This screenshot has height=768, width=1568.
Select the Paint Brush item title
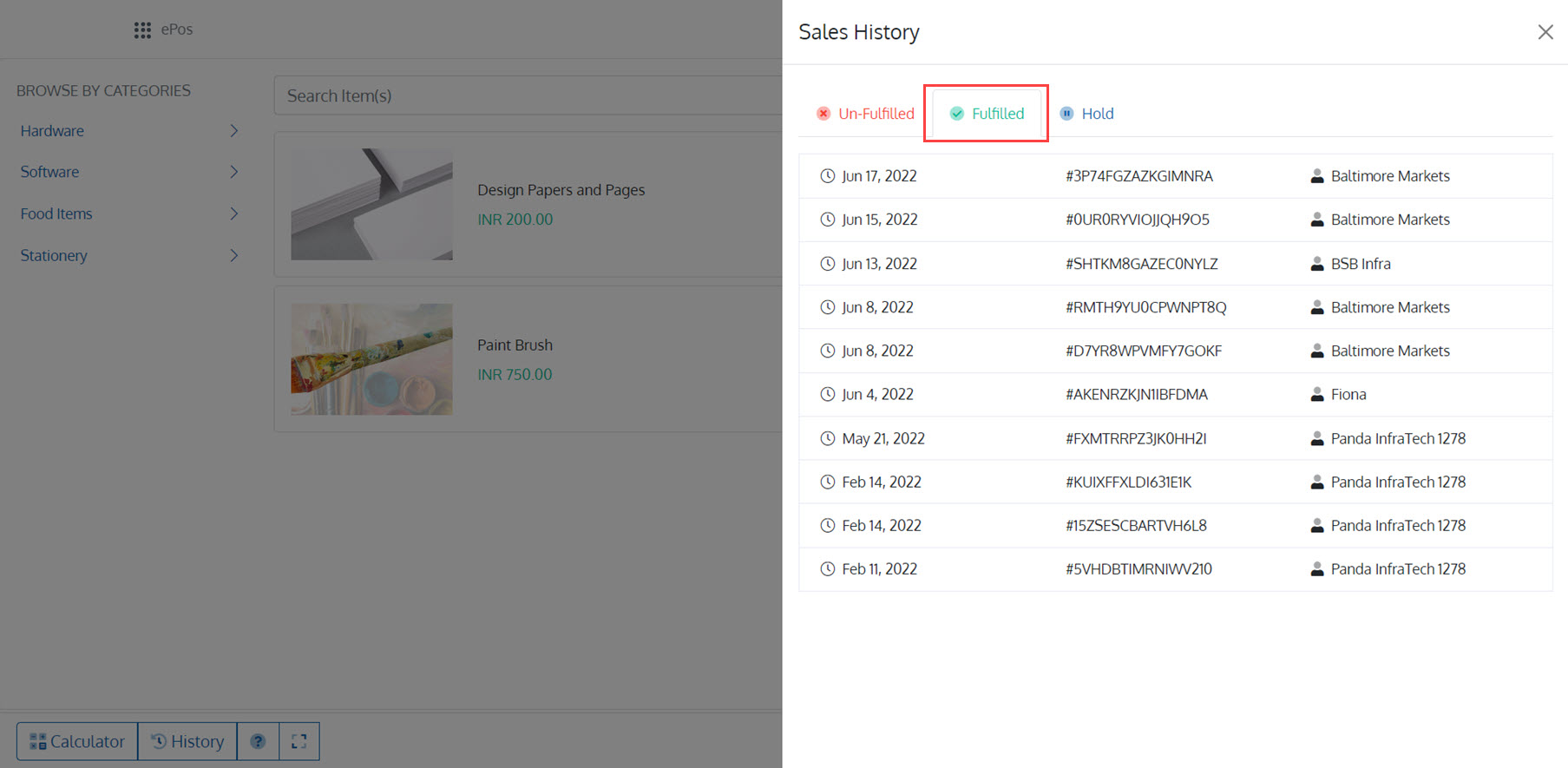[x=515, y=345]
